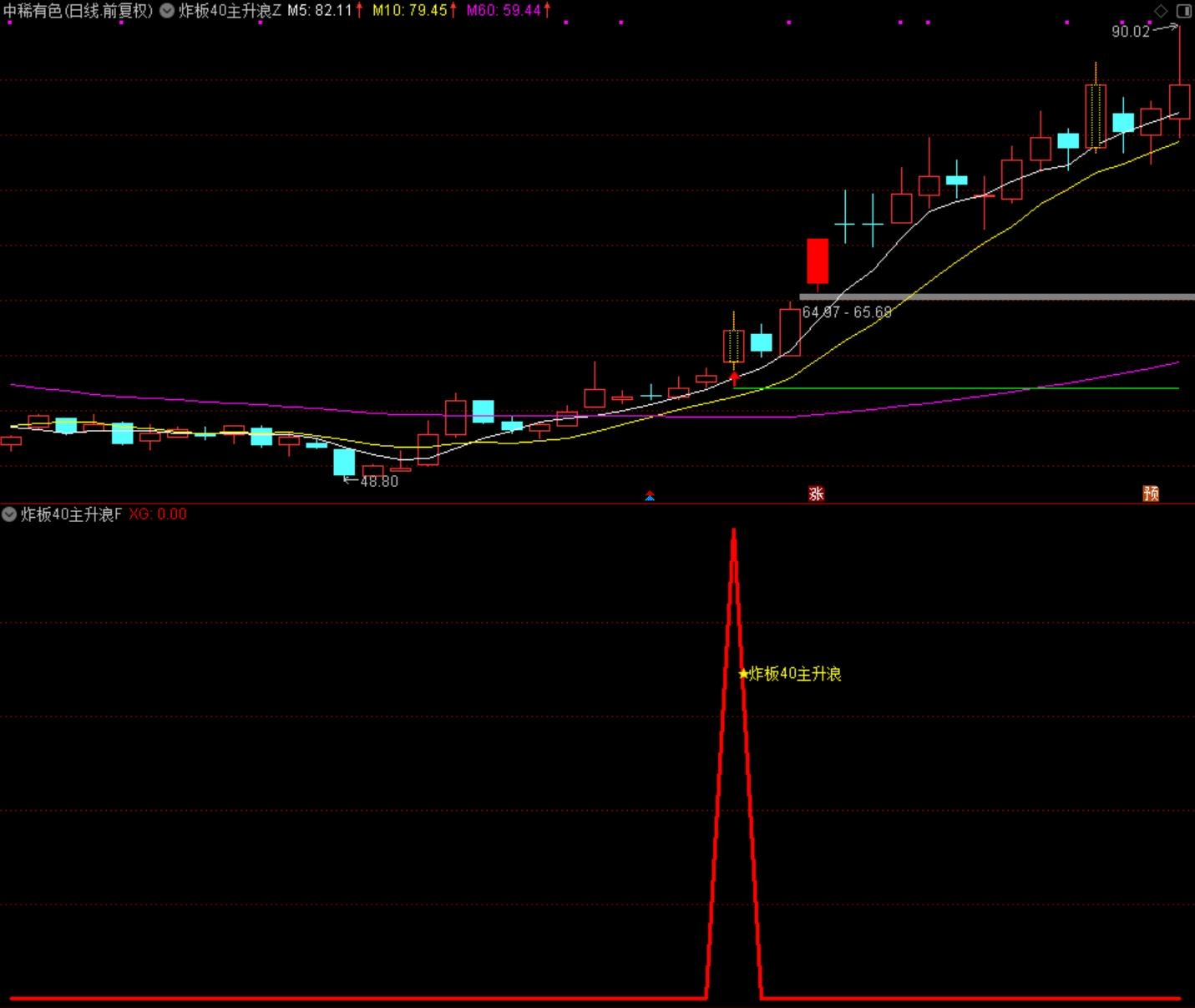Screen dimensions: 1195x1008
Task: Click the 炸板40主升浪 signal label in the sub-chart
Action: pos(795,674)
